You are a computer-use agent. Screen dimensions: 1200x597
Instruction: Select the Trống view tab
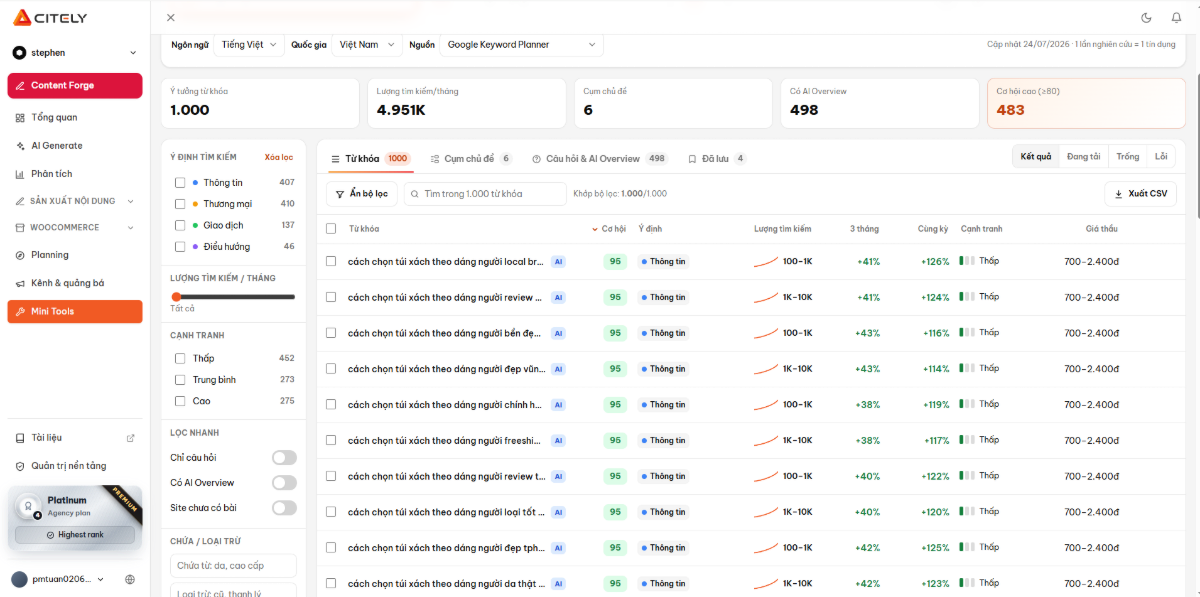pos(1128,157)
